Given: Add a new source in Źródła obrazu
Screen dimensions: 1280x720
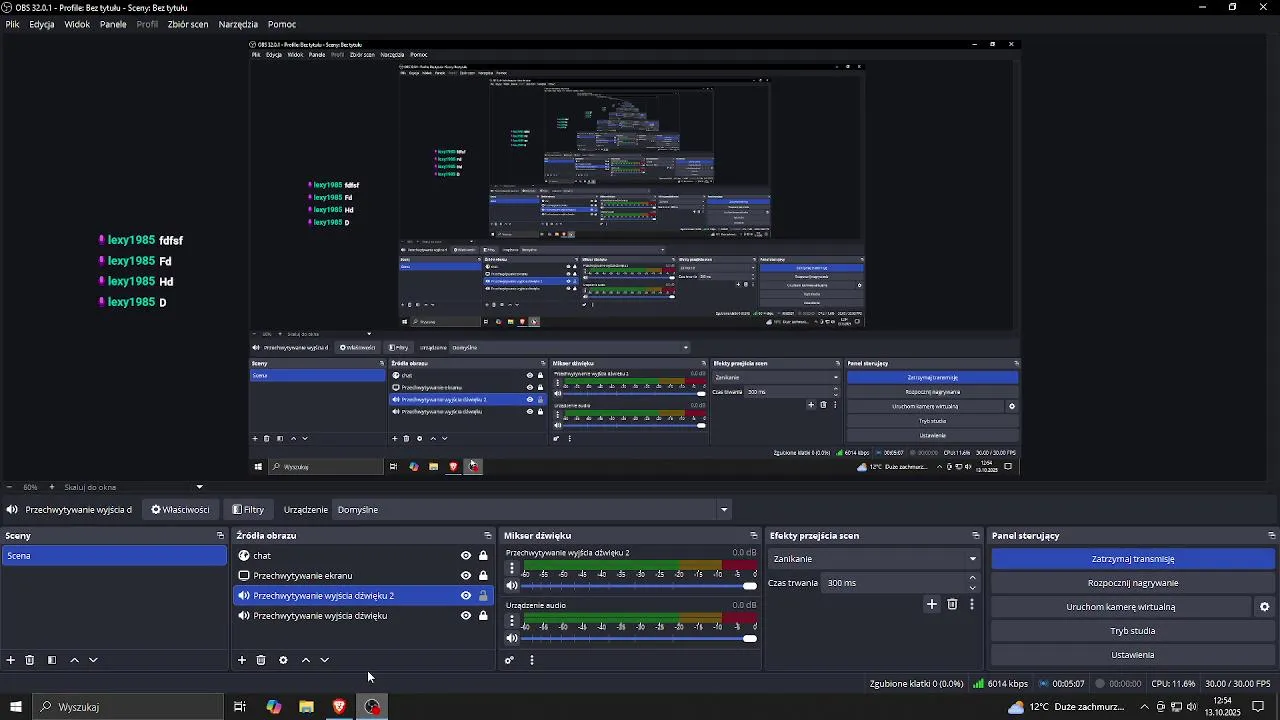Looking at the screenshot, I should click(x=242, y=660).
